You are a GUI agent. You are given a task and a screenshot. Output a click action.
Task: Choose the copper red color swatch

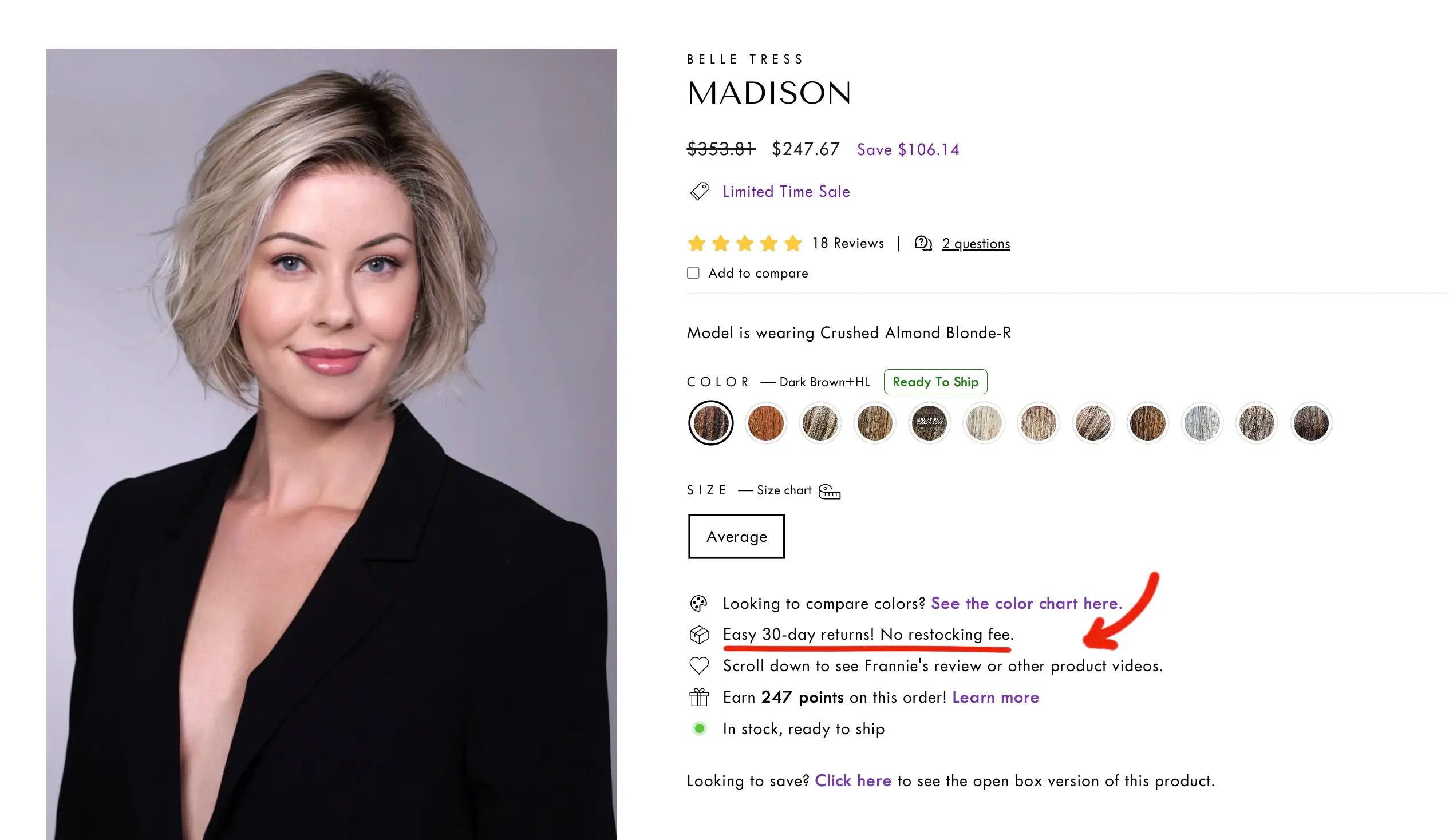(x=765, y=423)
